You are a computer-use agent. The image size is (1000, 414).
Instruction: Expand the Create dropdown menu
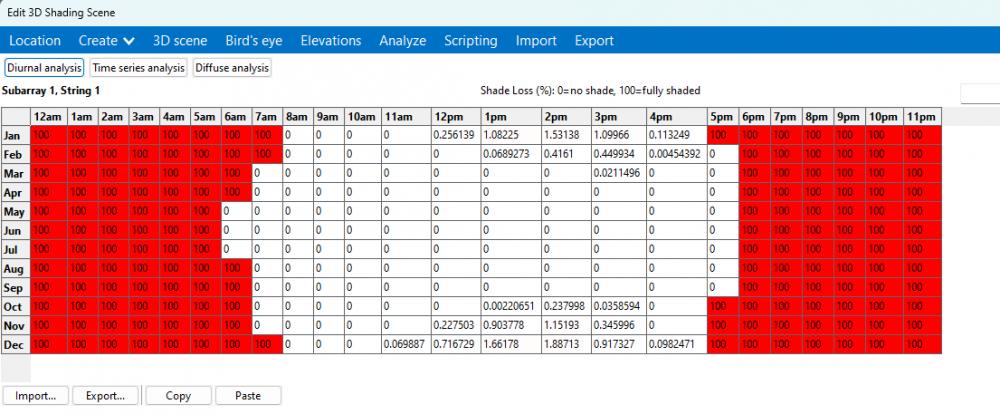(x=107, y=41)
